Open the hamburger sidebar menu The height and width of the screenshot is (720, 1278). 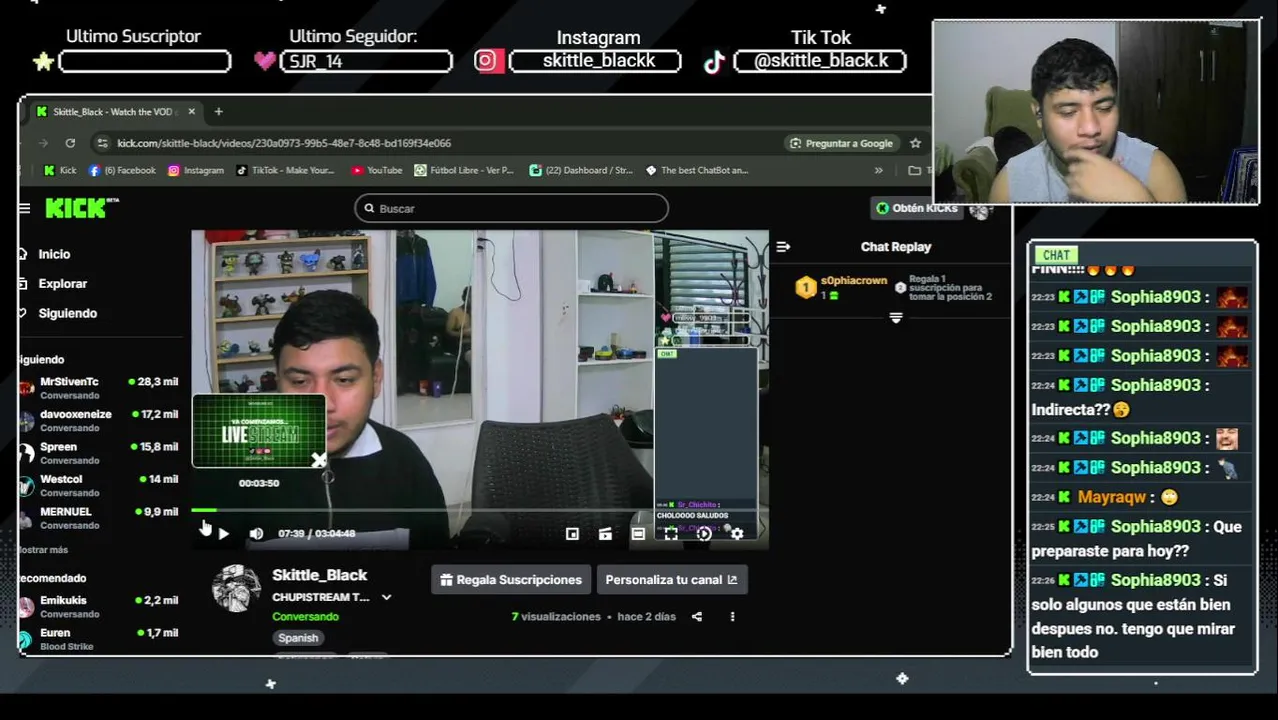pos(24,208)
